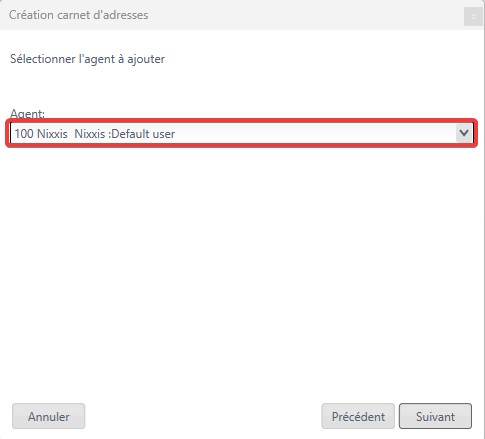
Task: Click the 'Agent:' field label
Action: (27, 114)
